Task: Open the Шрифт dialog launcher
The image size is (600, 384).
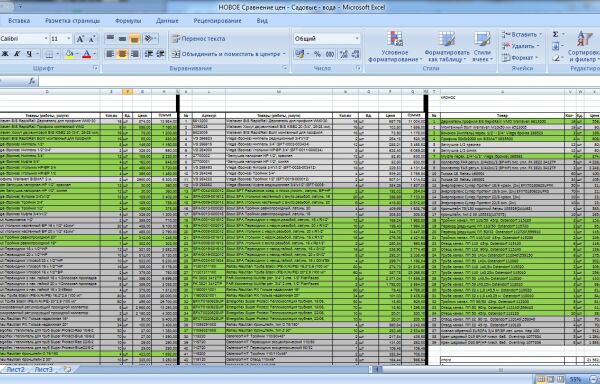Action: pyautogui.click(x=96, y=68)
